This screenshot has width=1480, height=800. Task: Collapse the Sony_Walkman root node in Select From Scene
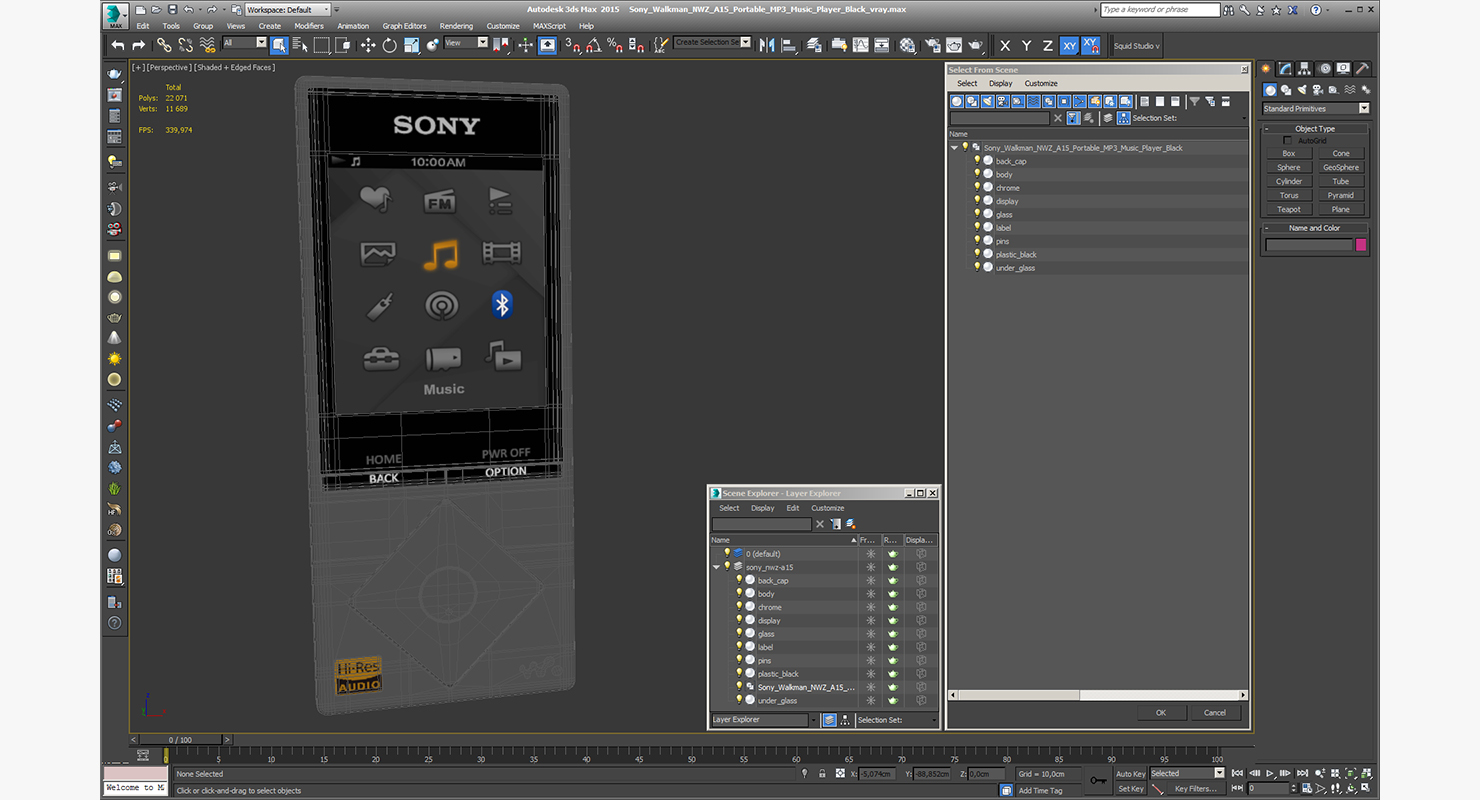[x=954, y=148]
